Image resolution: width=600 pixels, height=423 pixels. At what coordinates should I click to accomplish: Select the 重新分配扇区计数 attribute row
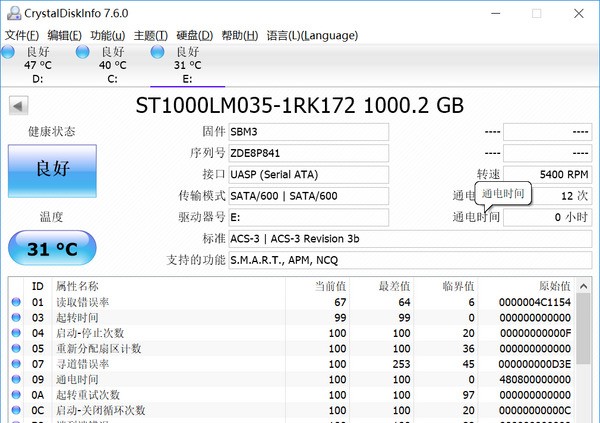click(292, 348)
